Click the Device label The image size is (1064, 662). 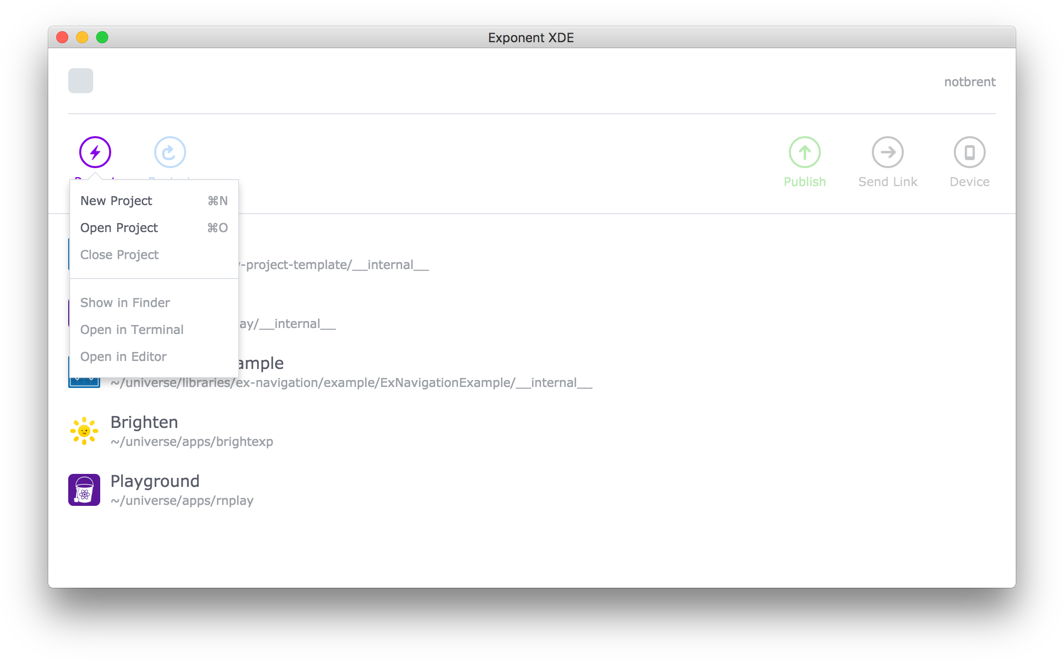pos(970,182)
